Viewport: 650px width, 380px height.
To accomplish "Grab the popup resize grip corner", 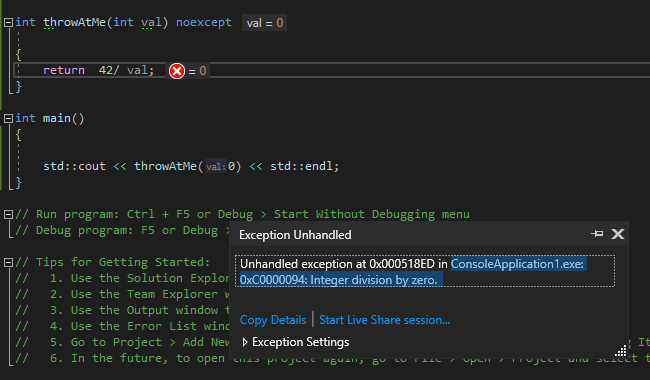I will click(621, 351).
